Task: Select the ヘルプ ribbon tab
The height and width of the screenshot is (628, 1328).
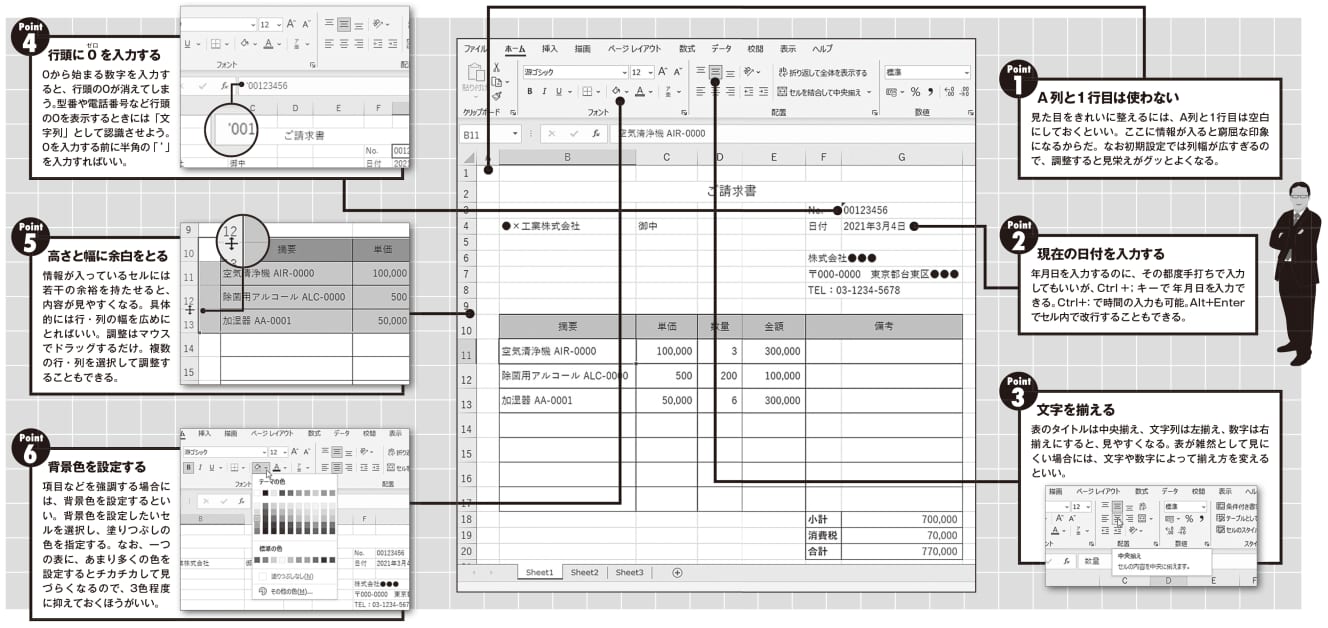Action: pos(822,48)
